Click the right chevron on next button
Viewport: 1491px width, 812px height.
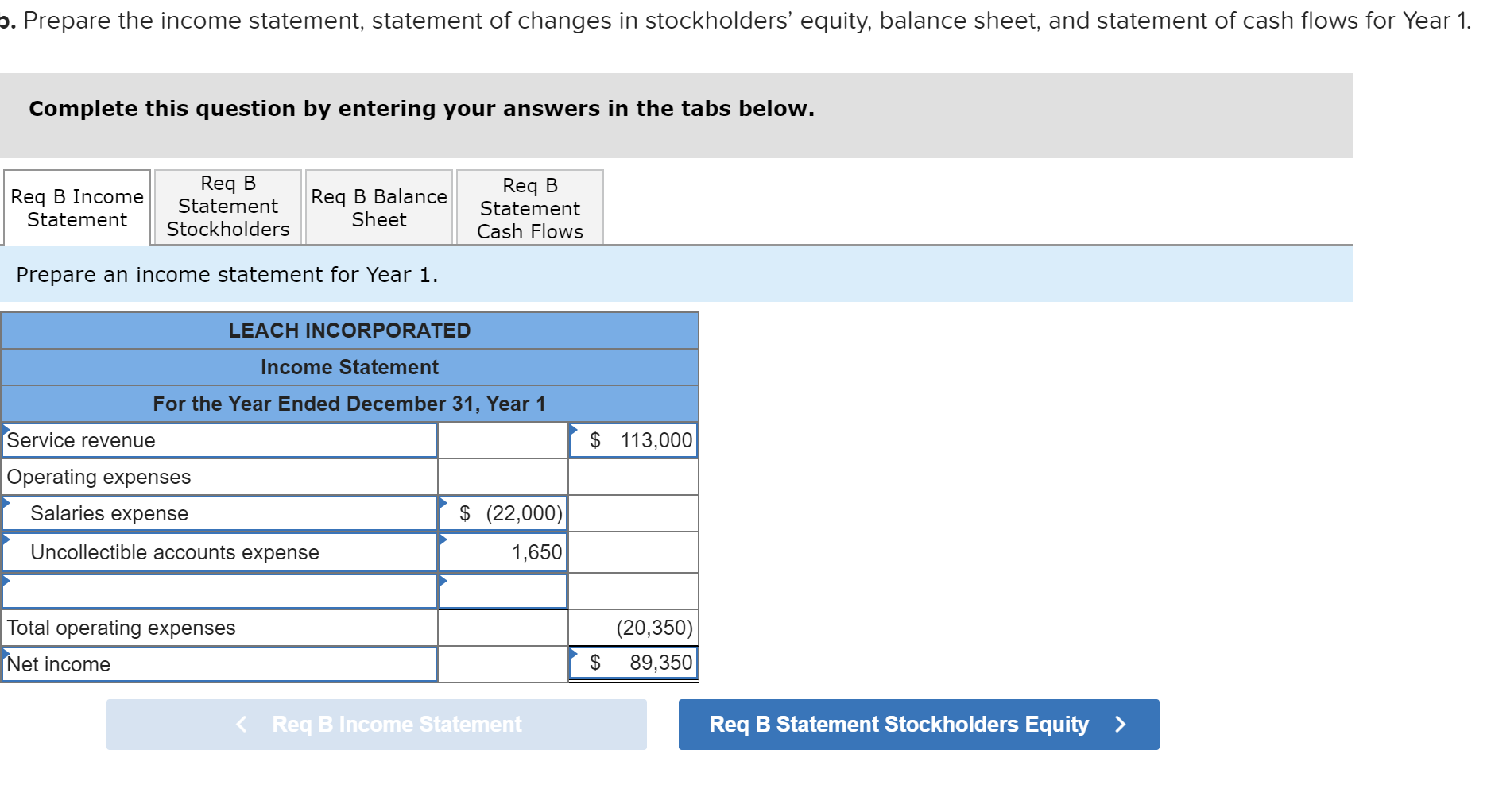[x=1121, y=725]
